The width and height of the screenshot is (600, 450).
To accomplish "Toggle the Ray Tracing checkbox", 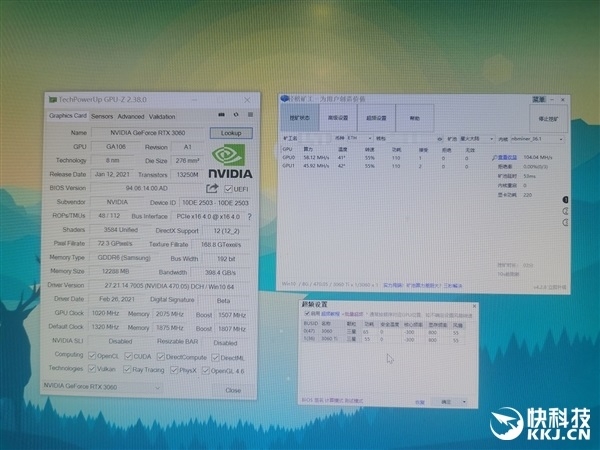I will coord(127,369).
